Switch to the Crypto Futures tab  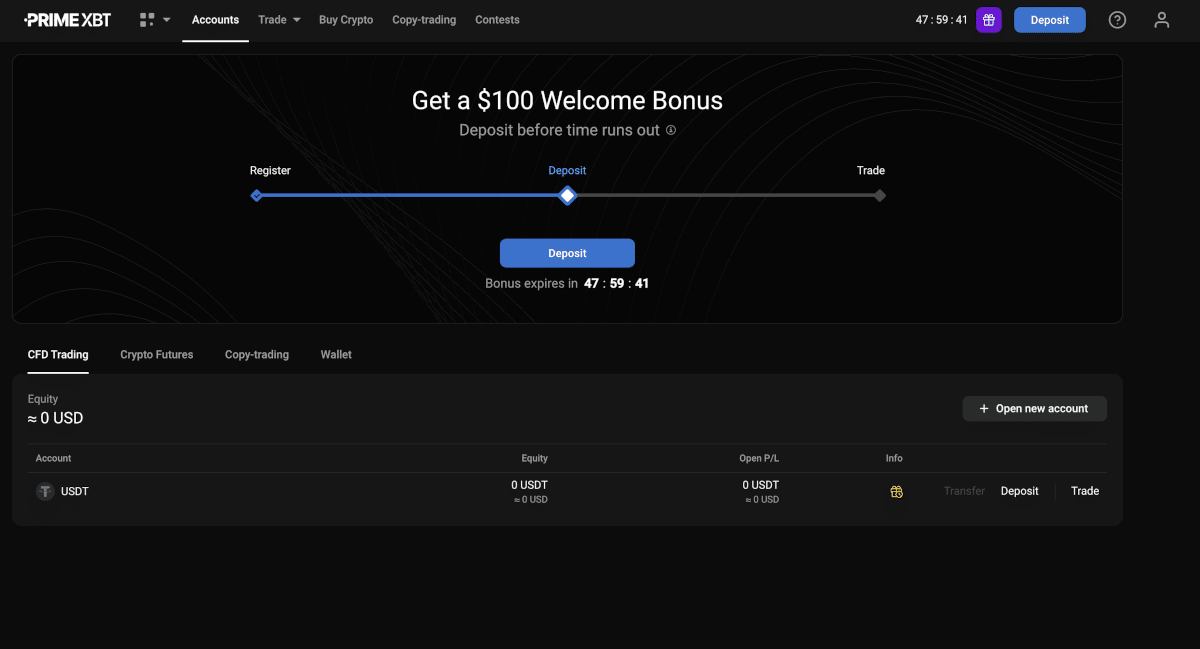tap(157, 355)
